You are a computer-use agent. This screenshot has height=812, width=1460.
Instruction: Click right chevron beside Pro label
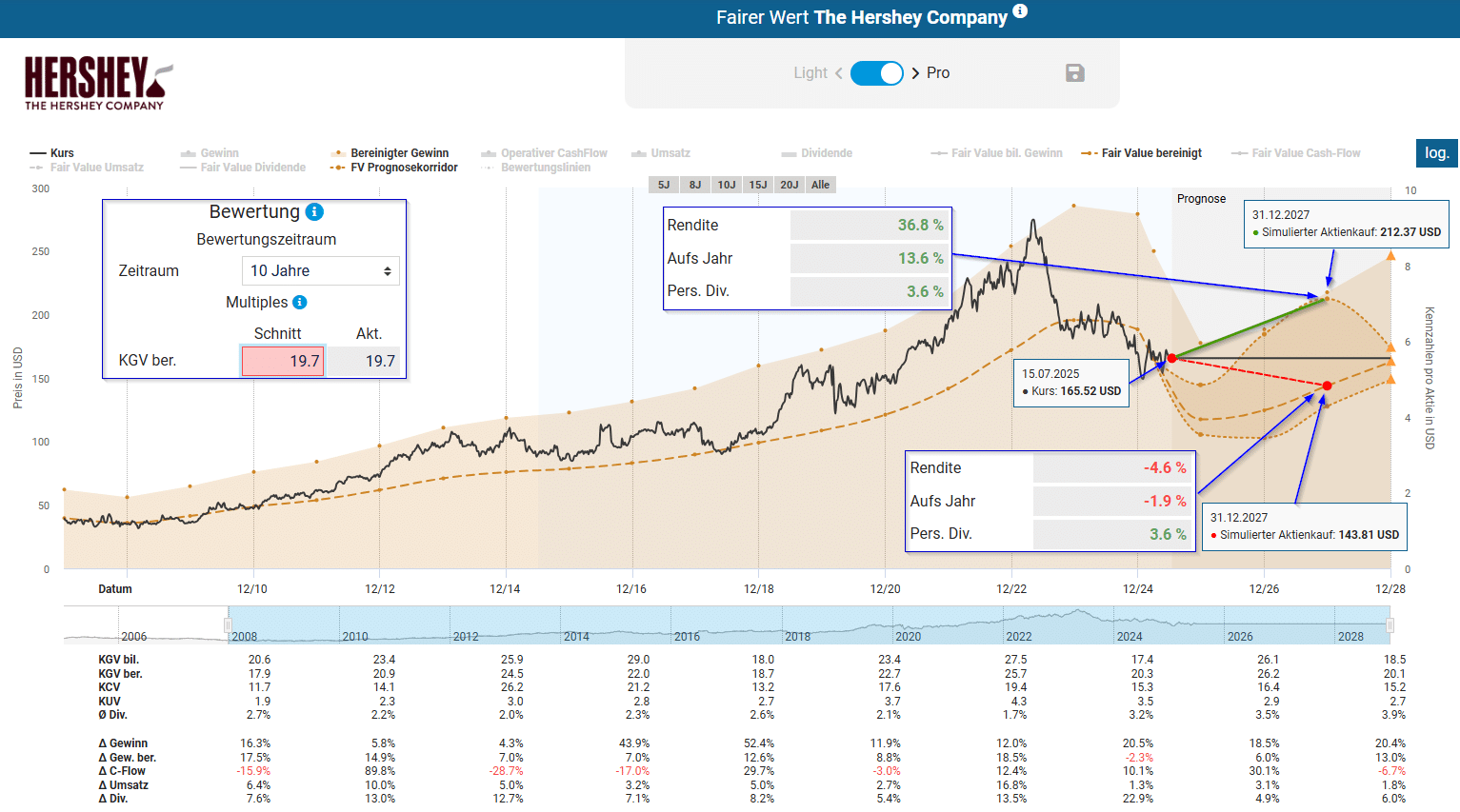pyautogui.click(x=915, y=73)
